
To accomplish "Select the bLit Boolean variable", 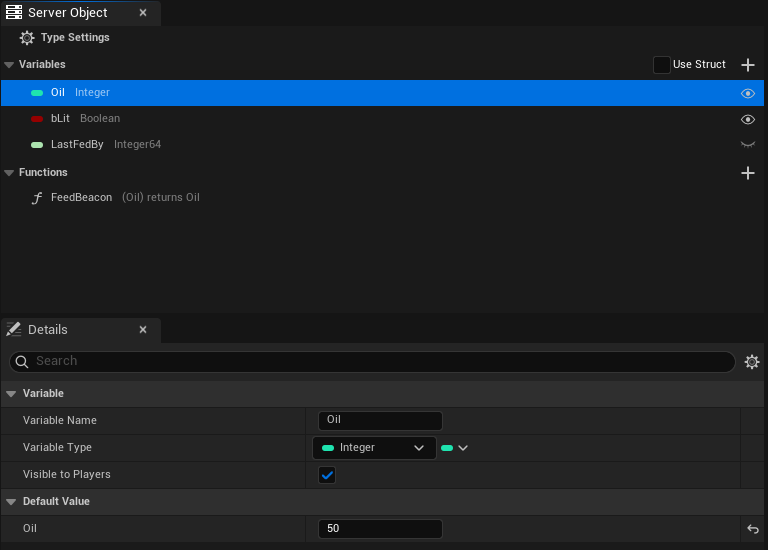I will click(382, 119).
